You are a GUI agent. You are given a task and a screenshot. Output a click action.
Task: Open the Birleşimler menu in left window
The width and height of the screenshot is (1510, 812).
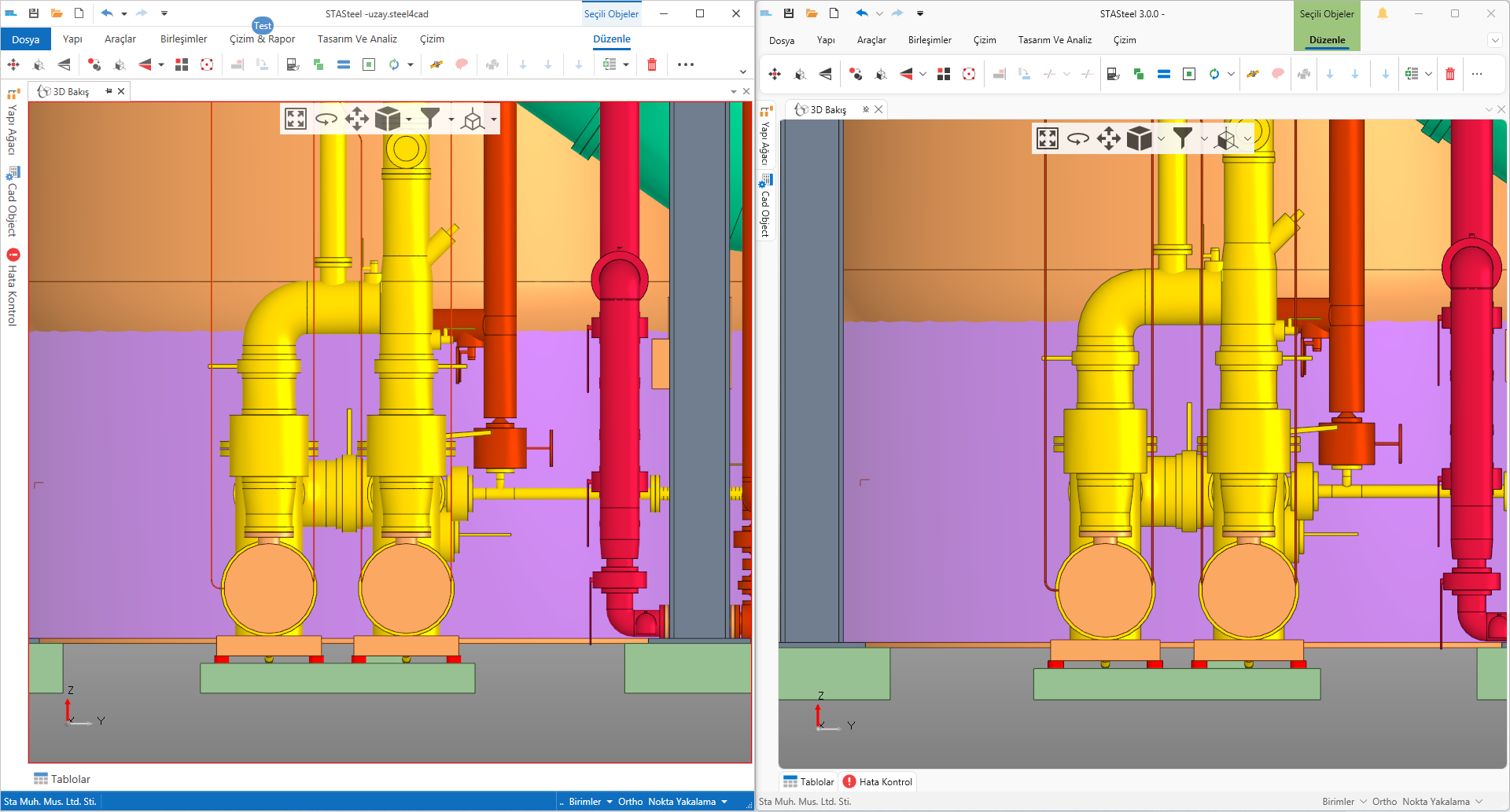pos(183,39)
